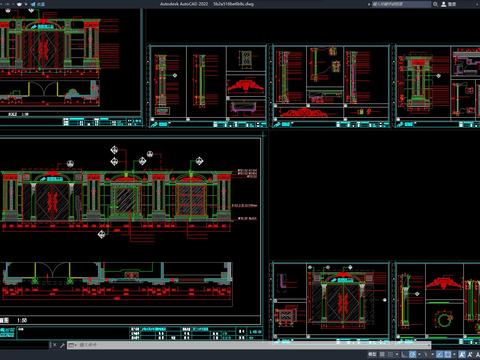Image resolution: width=480 pixels, height=360 pixels.
Task: Click the isometric drafting icon in status bar
Action: pos(426,354)
